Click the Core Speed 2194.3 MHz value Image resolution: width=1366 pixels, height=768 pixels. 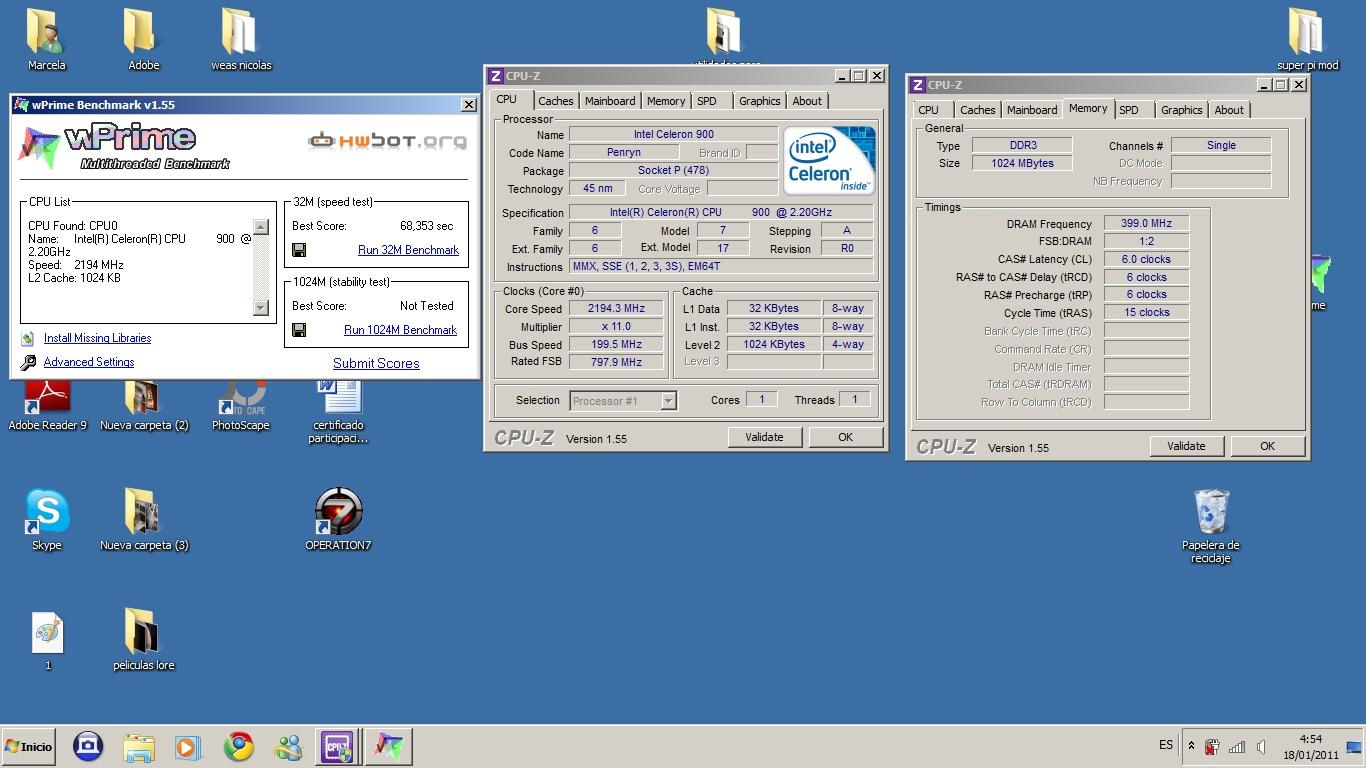pyautogui.click(x=616, y=309)
